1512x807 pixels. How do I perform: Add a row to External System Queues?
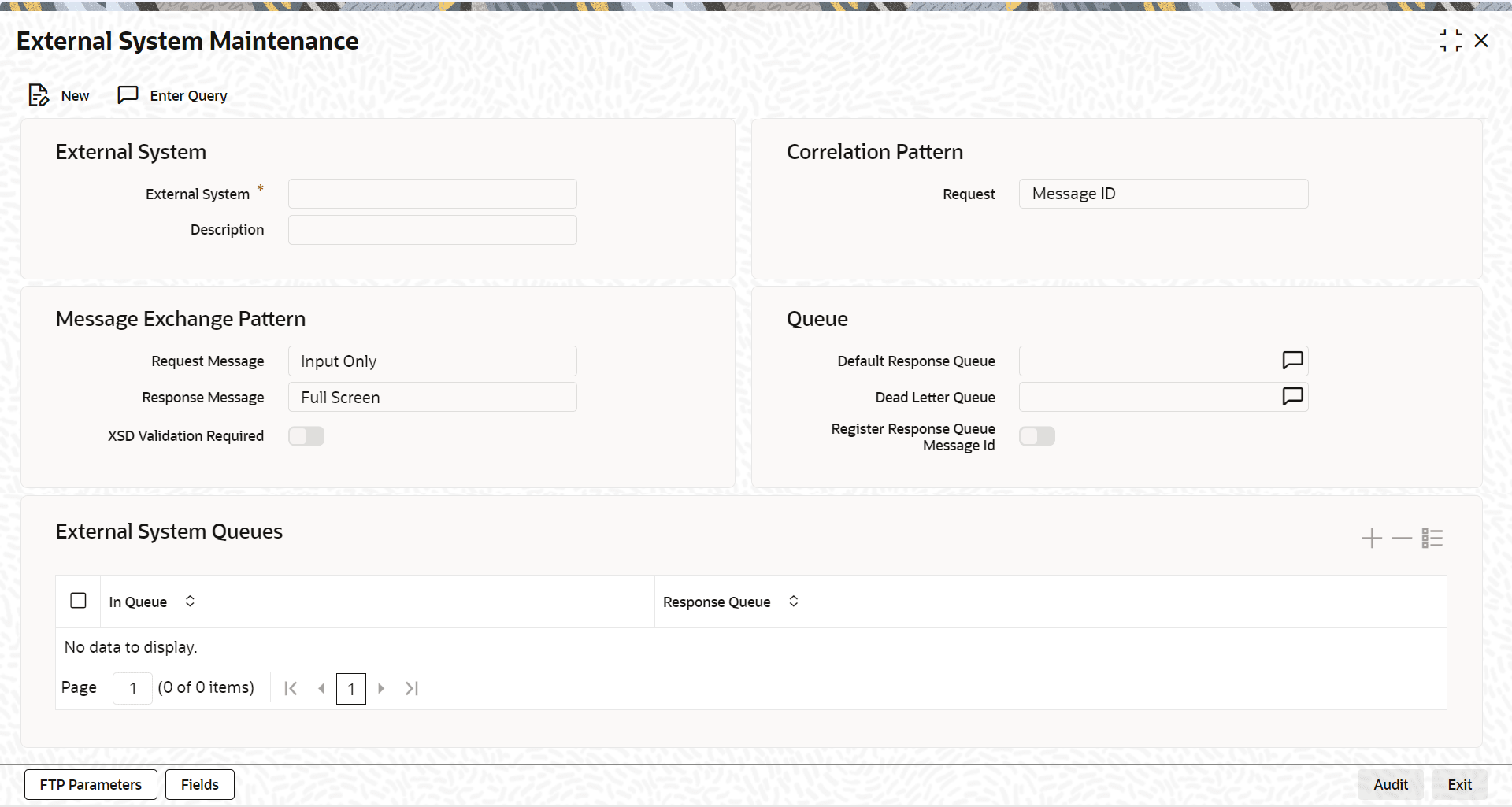1372,539
